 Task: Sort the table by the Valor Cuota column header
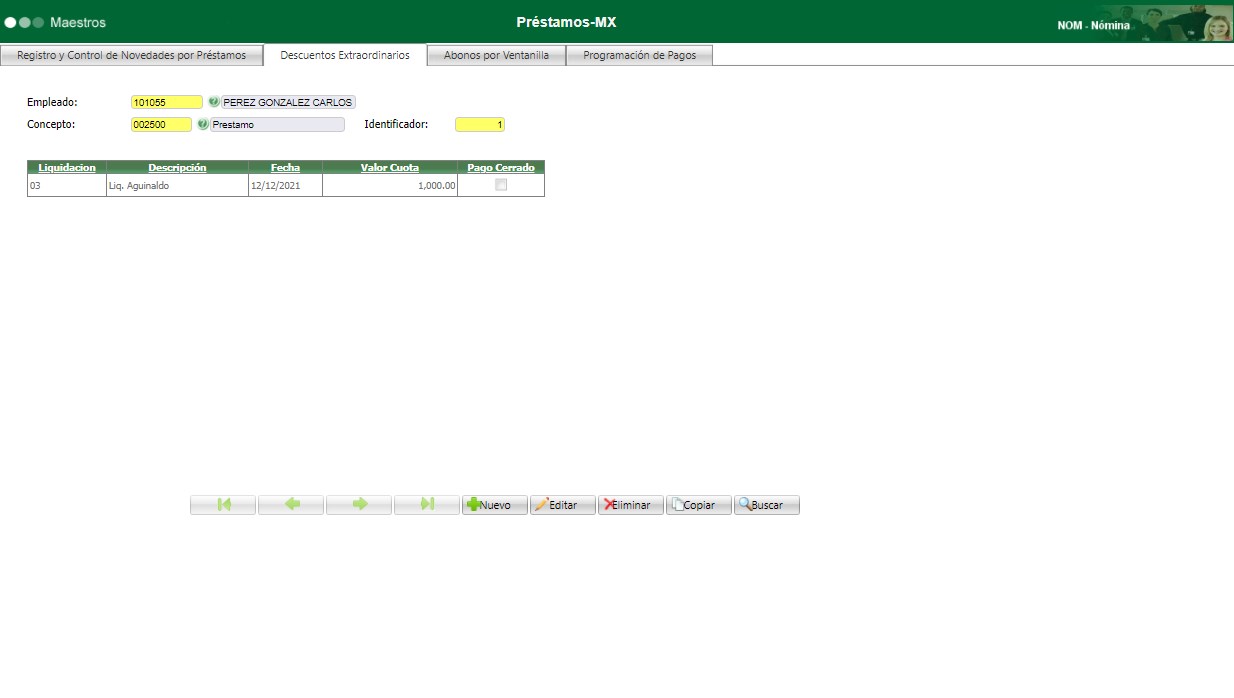[390, 167]
